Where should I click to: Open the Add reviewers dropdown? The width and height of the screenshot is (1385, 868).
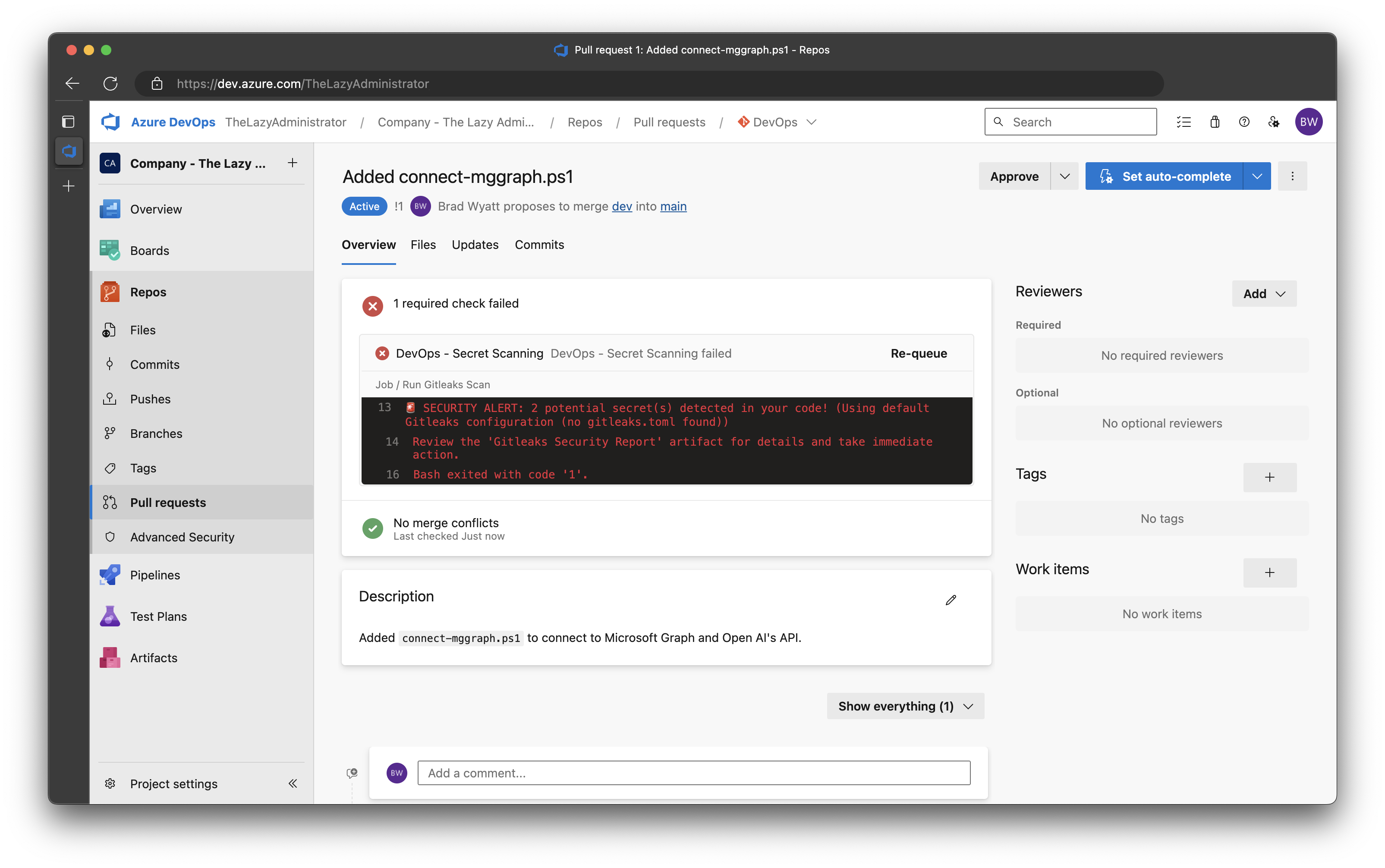1264,293
